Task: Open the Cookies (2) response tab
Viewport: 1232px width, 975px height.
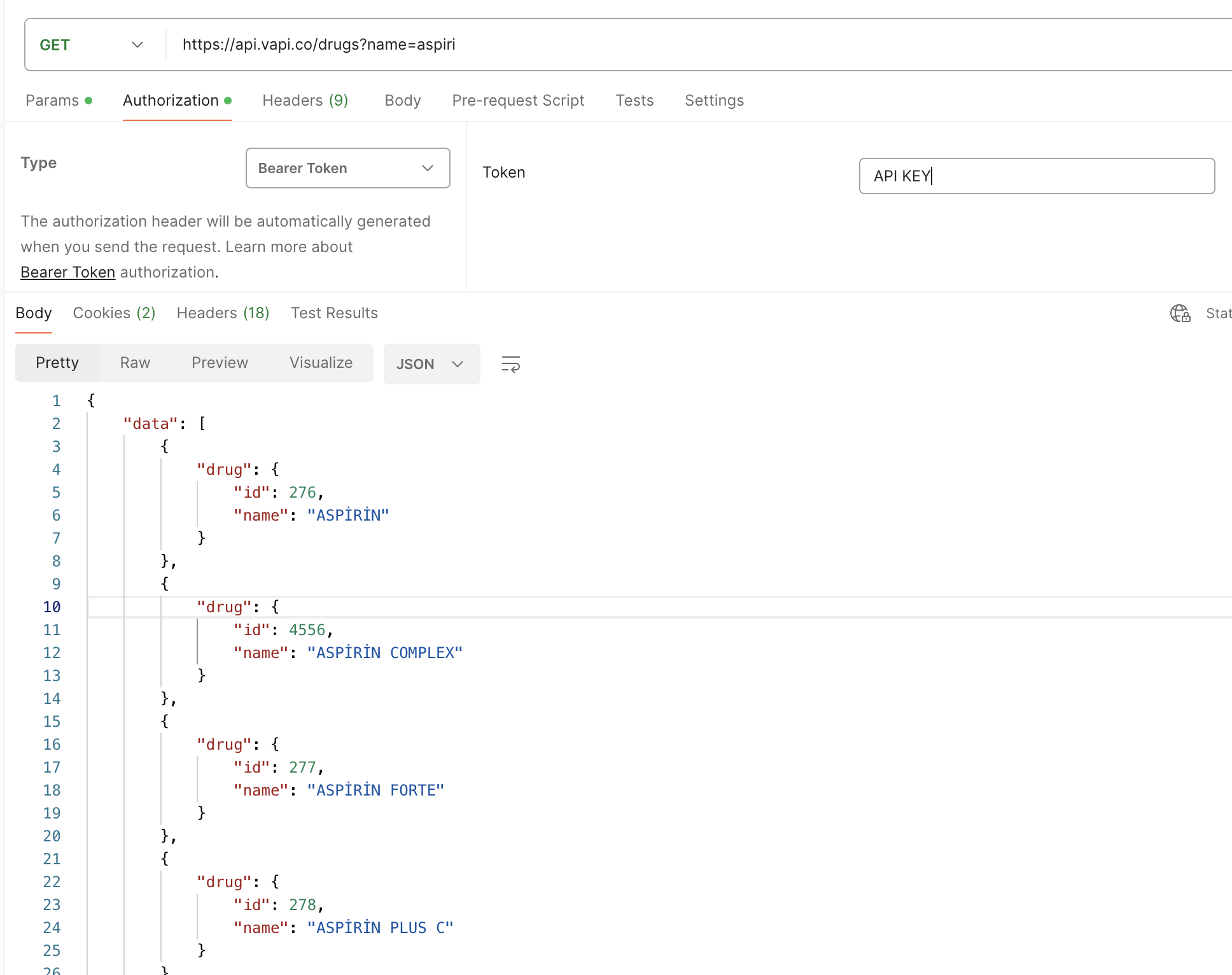Action: click(x=114, y=313)
